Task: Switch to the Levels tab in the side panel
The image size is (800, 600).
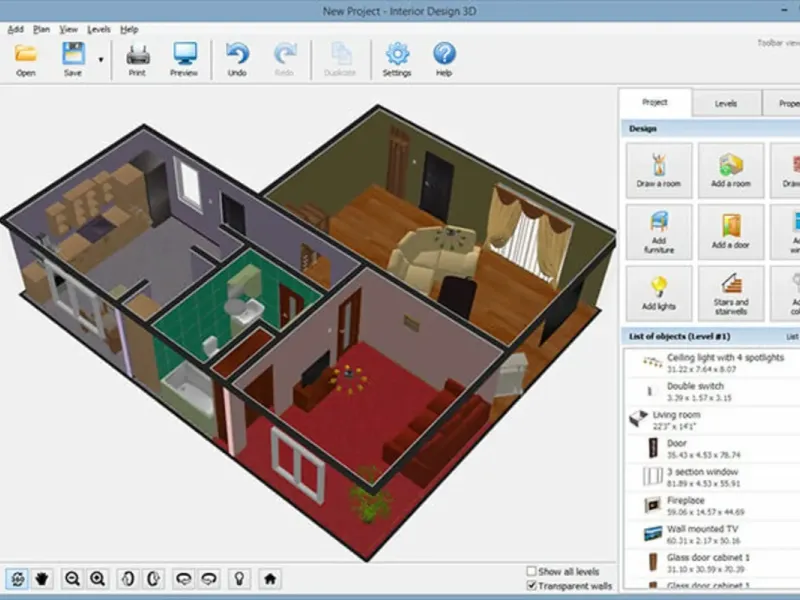Action: pyautogui.click(x=726, y=104)
